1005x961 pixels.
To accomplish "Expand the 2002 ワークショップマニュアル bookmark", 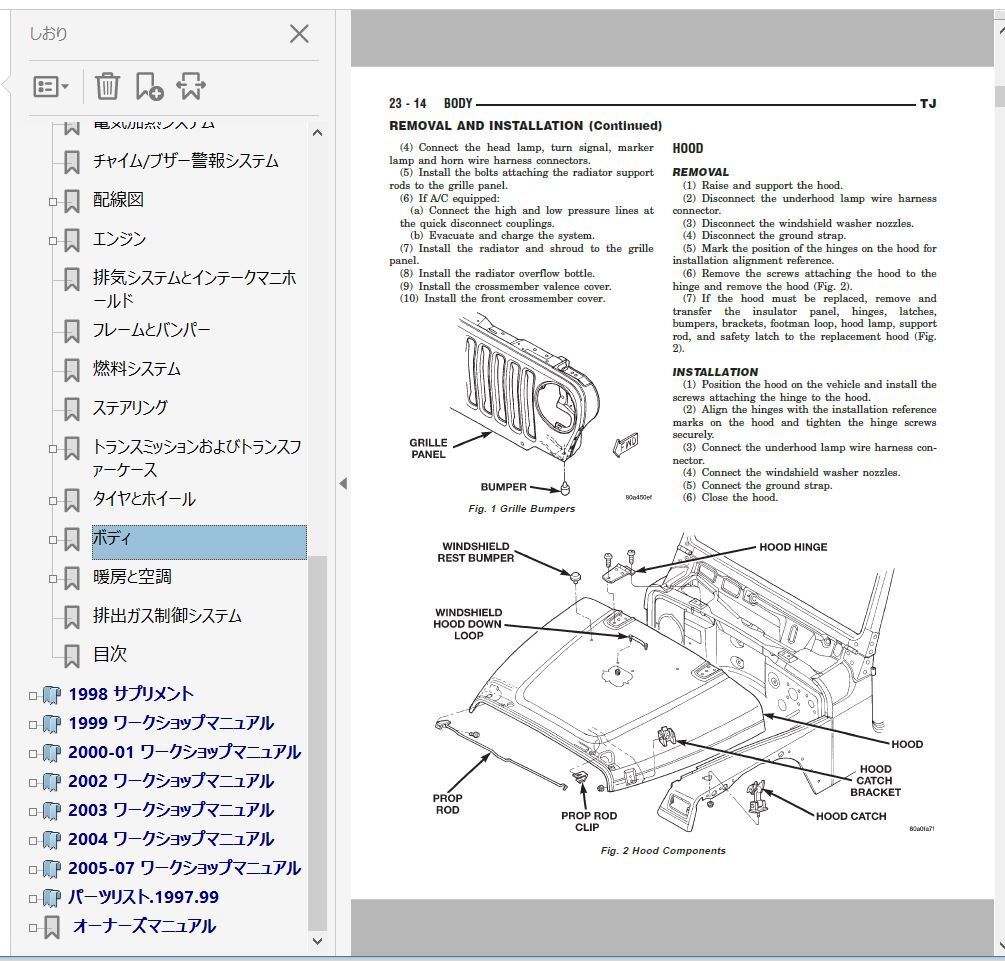I will [x=33, y=783].
